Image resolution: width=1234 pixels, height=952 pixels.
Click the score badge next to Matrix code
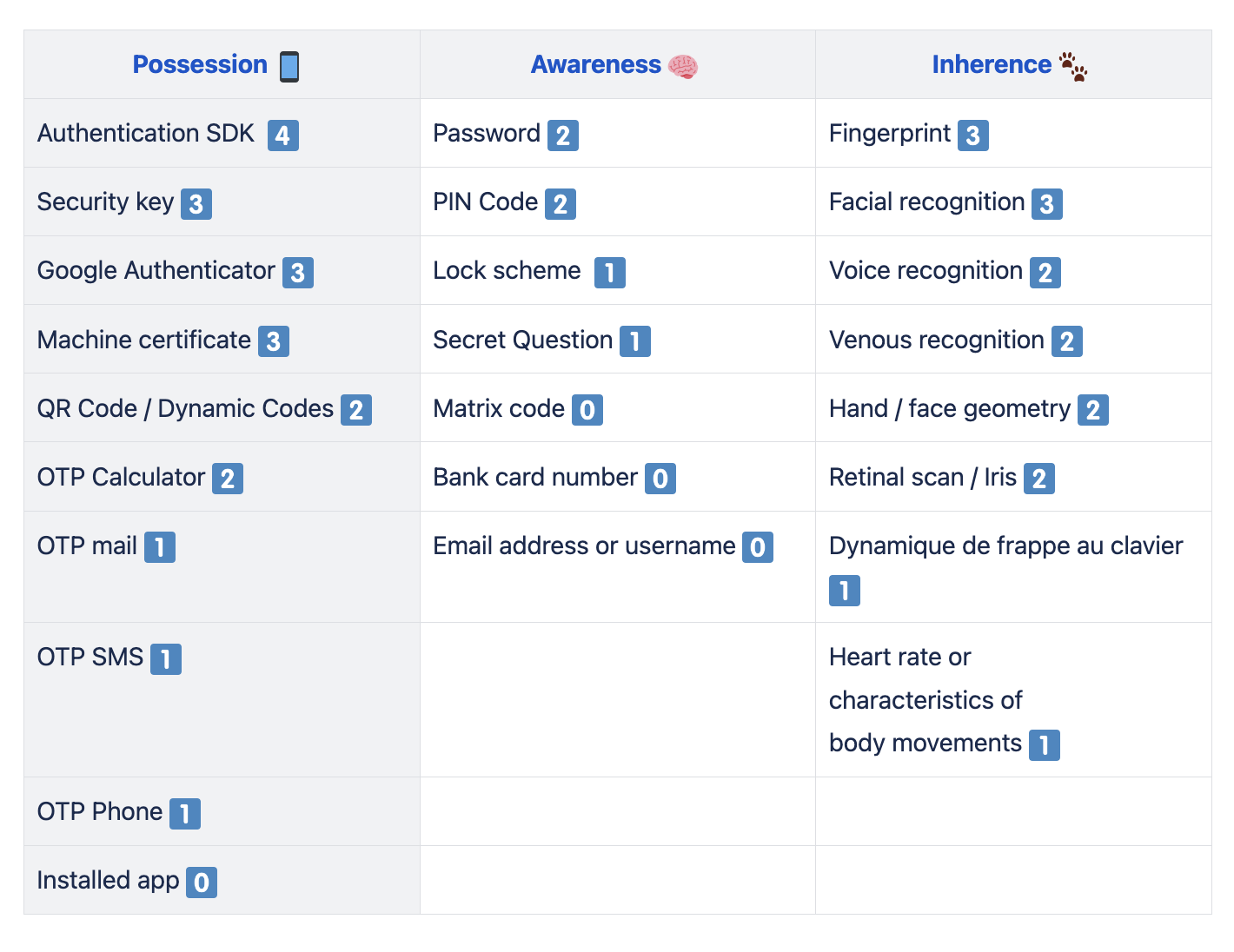pyautogui.click(x=587, y=410)
